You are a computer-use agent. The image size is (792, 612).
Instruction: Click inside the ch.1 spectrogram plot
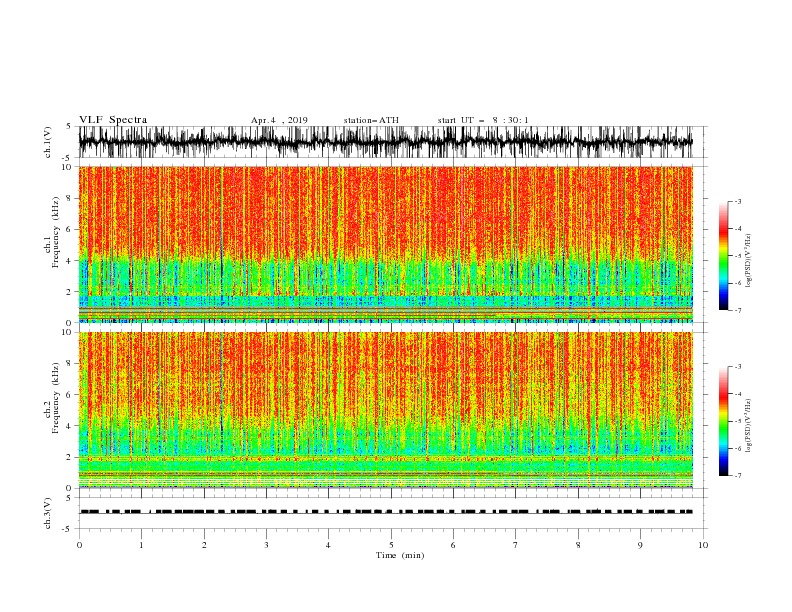(386, 244)
